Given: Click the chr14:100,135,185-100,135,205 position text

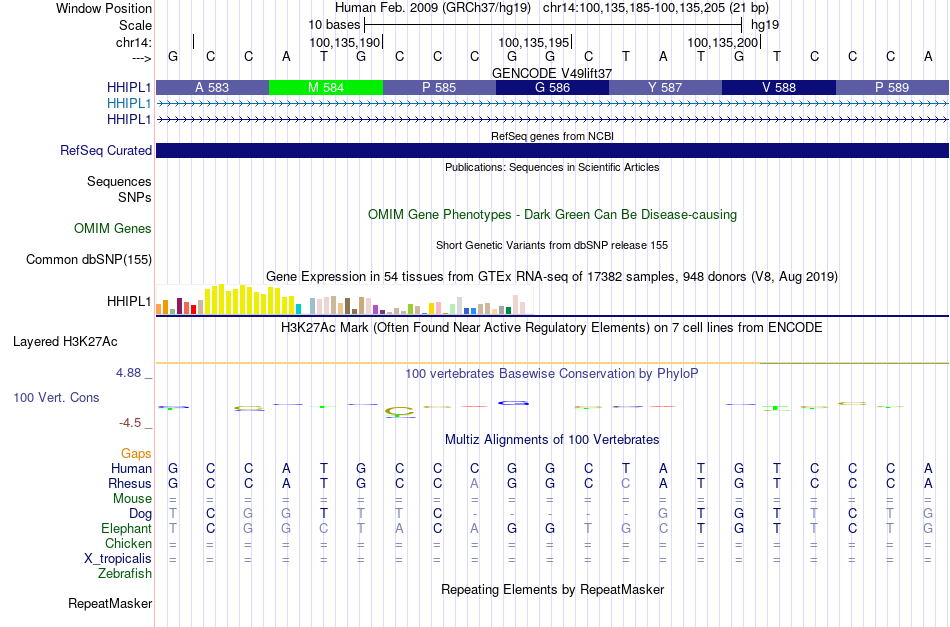Looking at the screenshot, I should click(656, 8).
